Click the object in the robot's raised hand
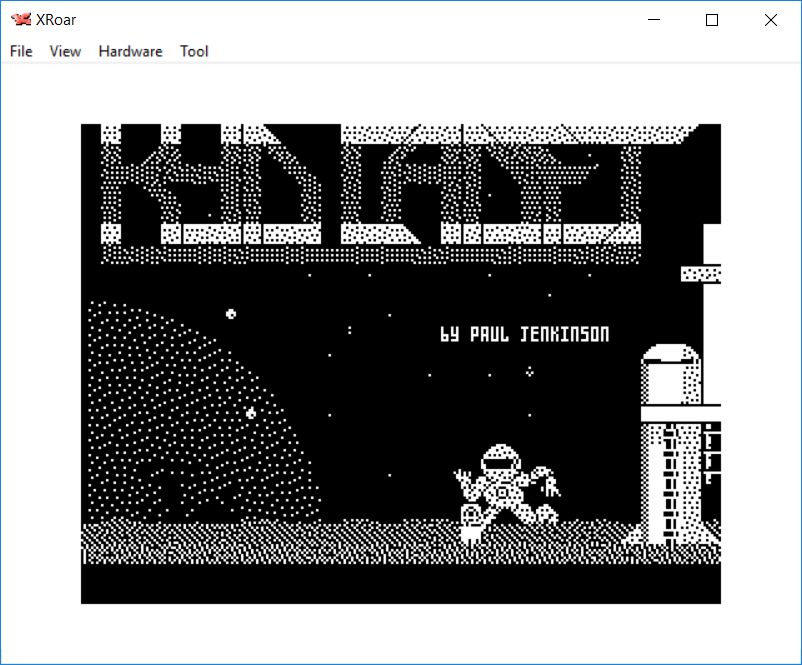Image resolution: width=802 pixels, height=665 pixels. [551, 487]
